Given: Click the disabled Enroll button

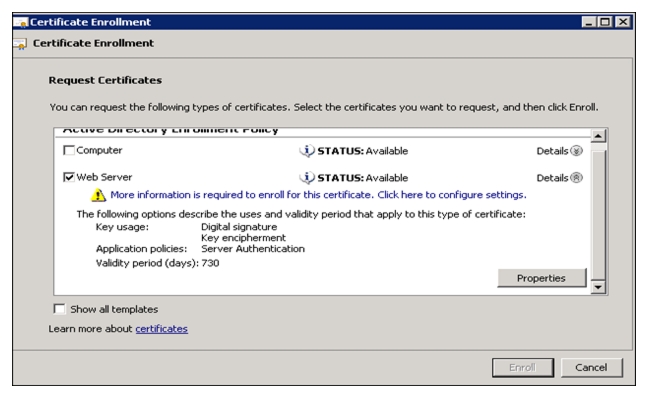Looking at the screenshot, I should coord(523,368).
